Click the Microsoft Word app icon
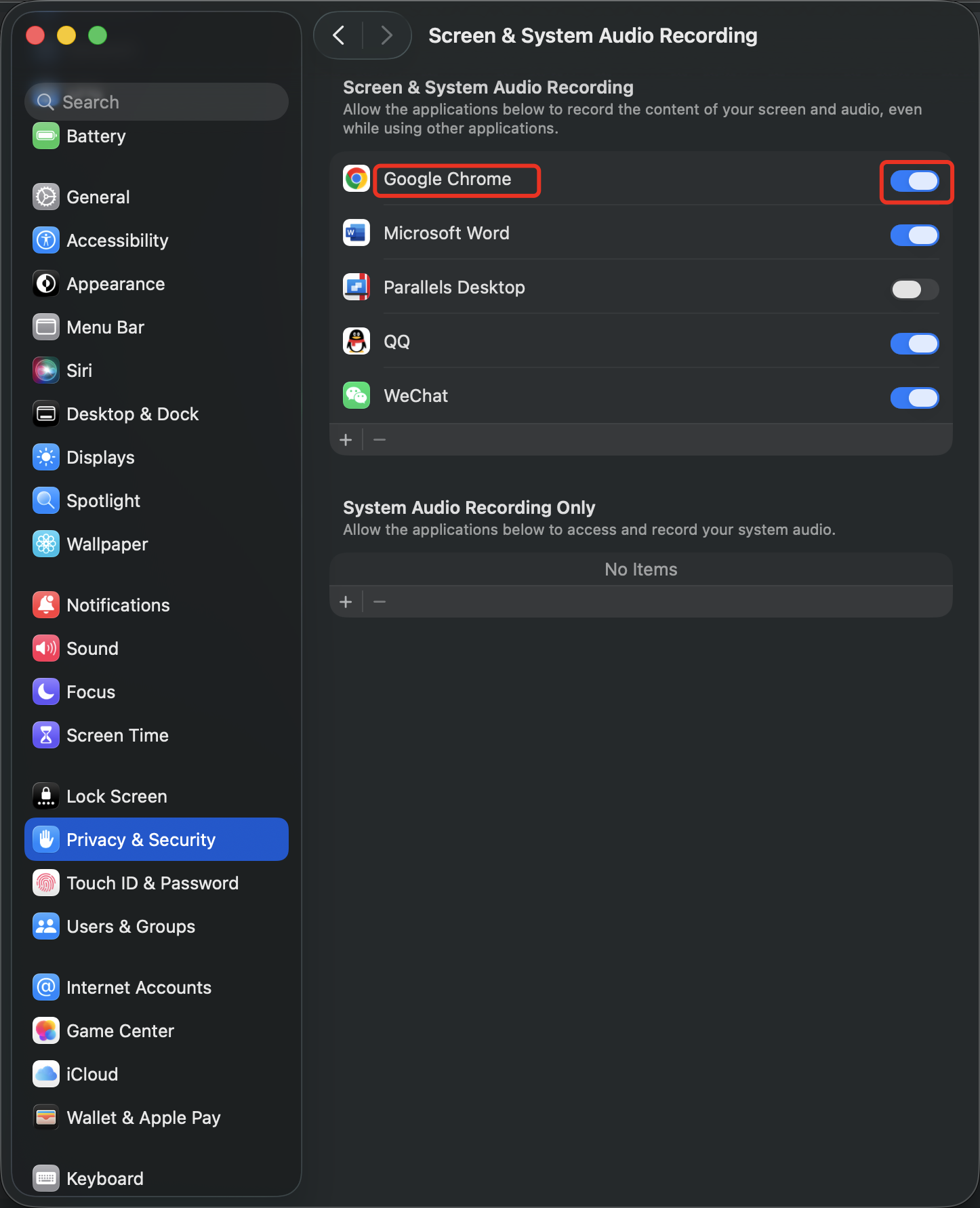 356,233
